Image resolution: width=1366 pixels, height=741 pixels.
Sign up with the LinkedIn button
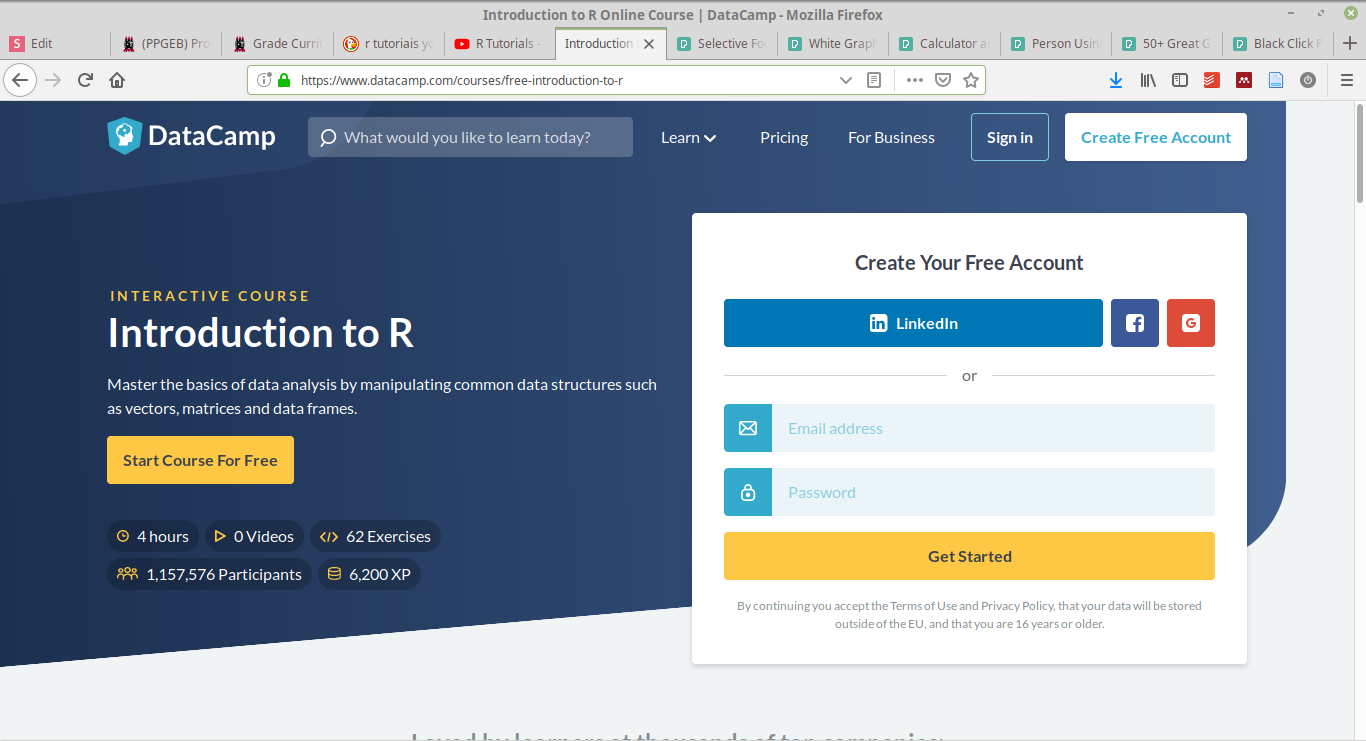913,323
